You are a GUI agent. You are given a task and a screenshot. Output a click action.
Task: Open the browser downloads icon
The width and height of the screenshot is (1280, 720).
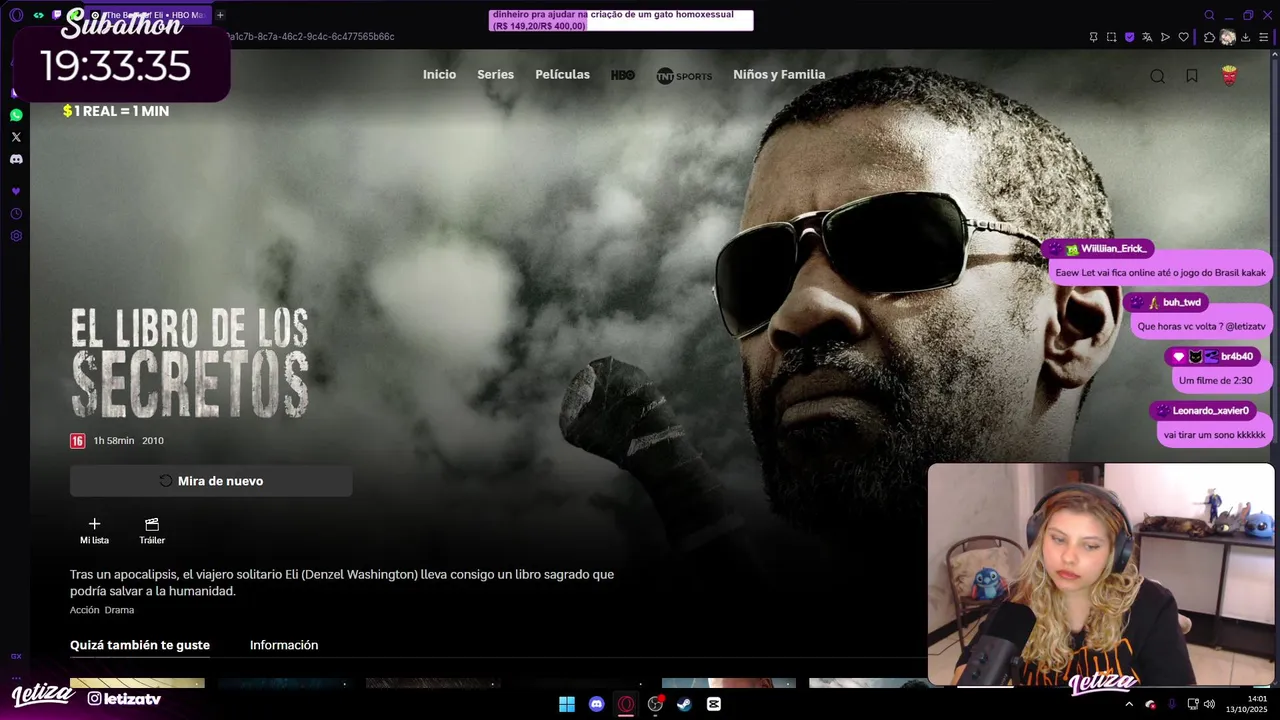point(1246,37)
